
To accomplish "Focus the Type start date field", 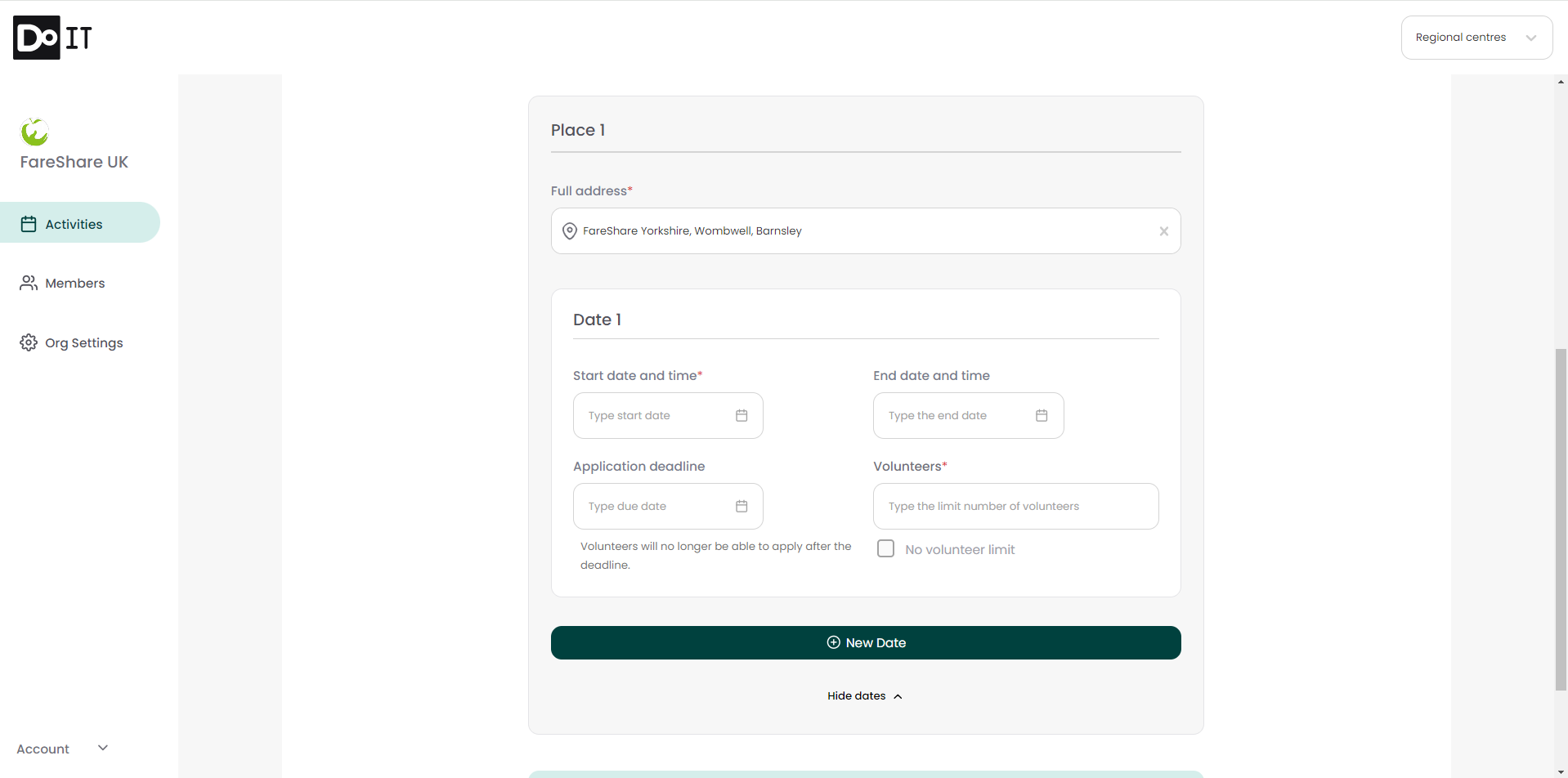I will point(654,416).
